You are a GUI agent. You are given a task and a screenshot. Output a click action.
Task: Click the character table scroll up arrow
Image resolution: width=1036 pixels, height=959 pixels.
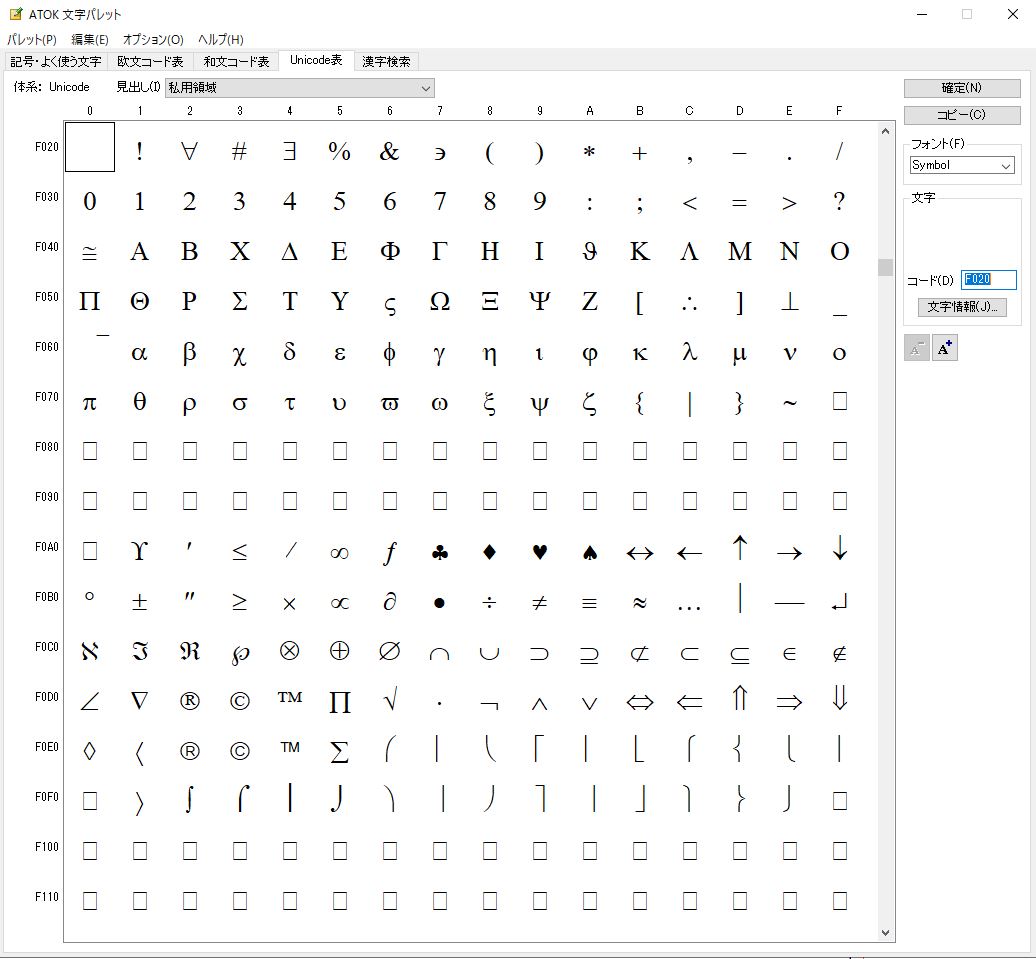click(885, 131)
